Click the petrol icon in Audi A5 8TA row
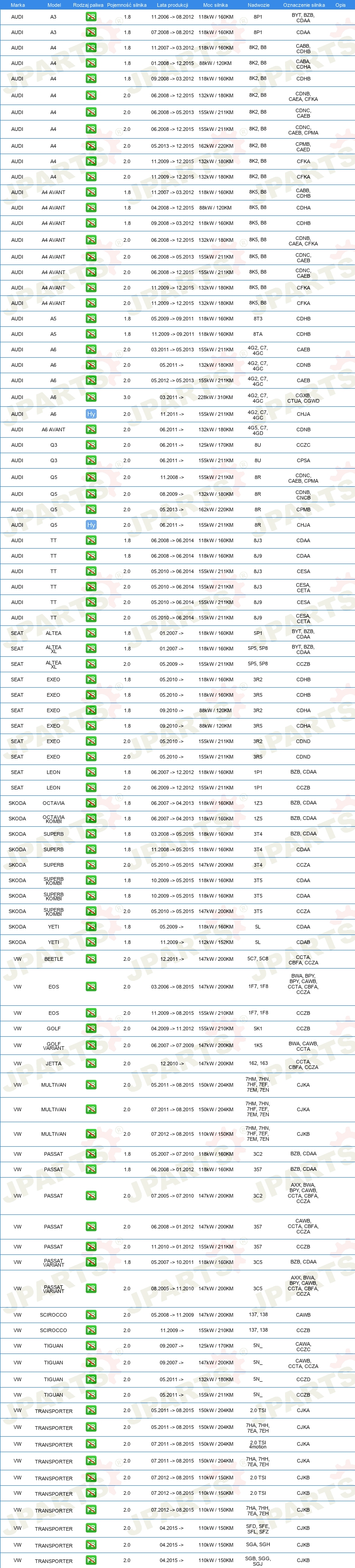 [x=91, y=334]
